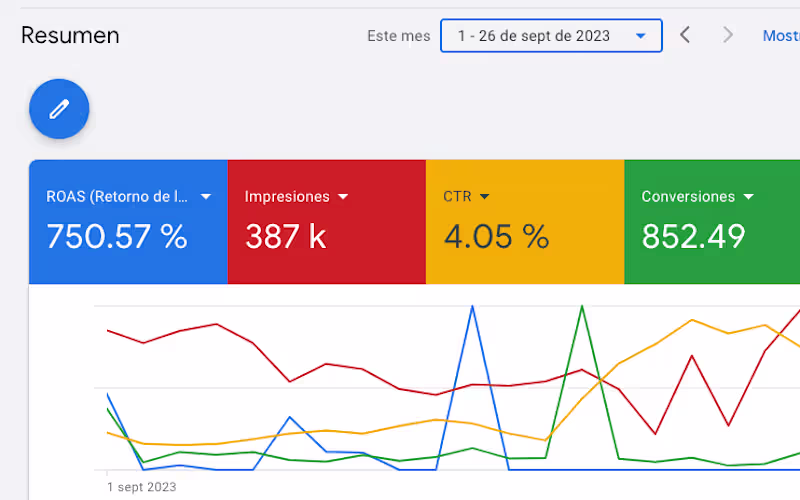Click the 'Este mes' period label
Viewport: 800px width, 500px height.
tap(399, 36)
